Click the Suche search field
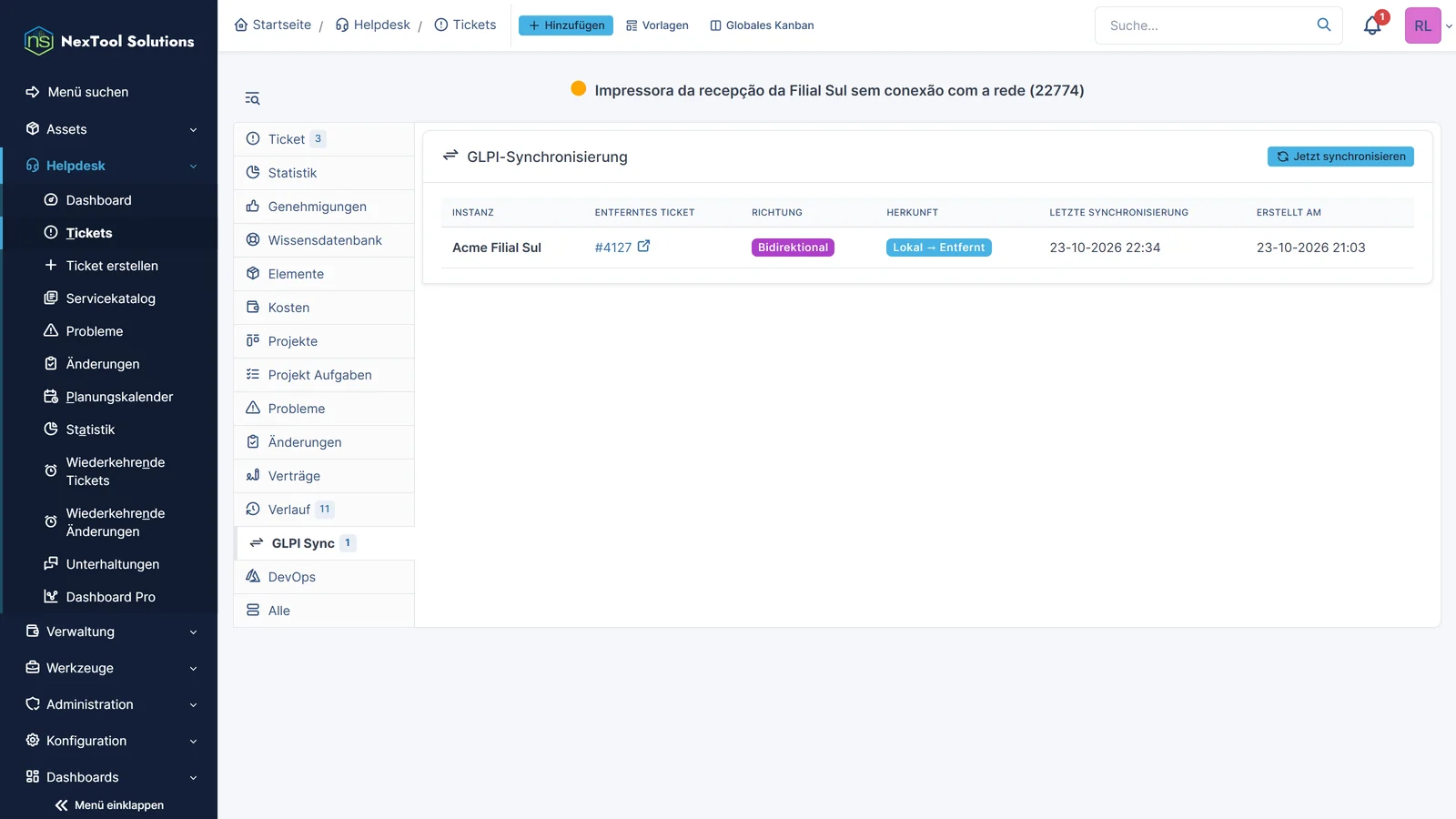 1218,25
